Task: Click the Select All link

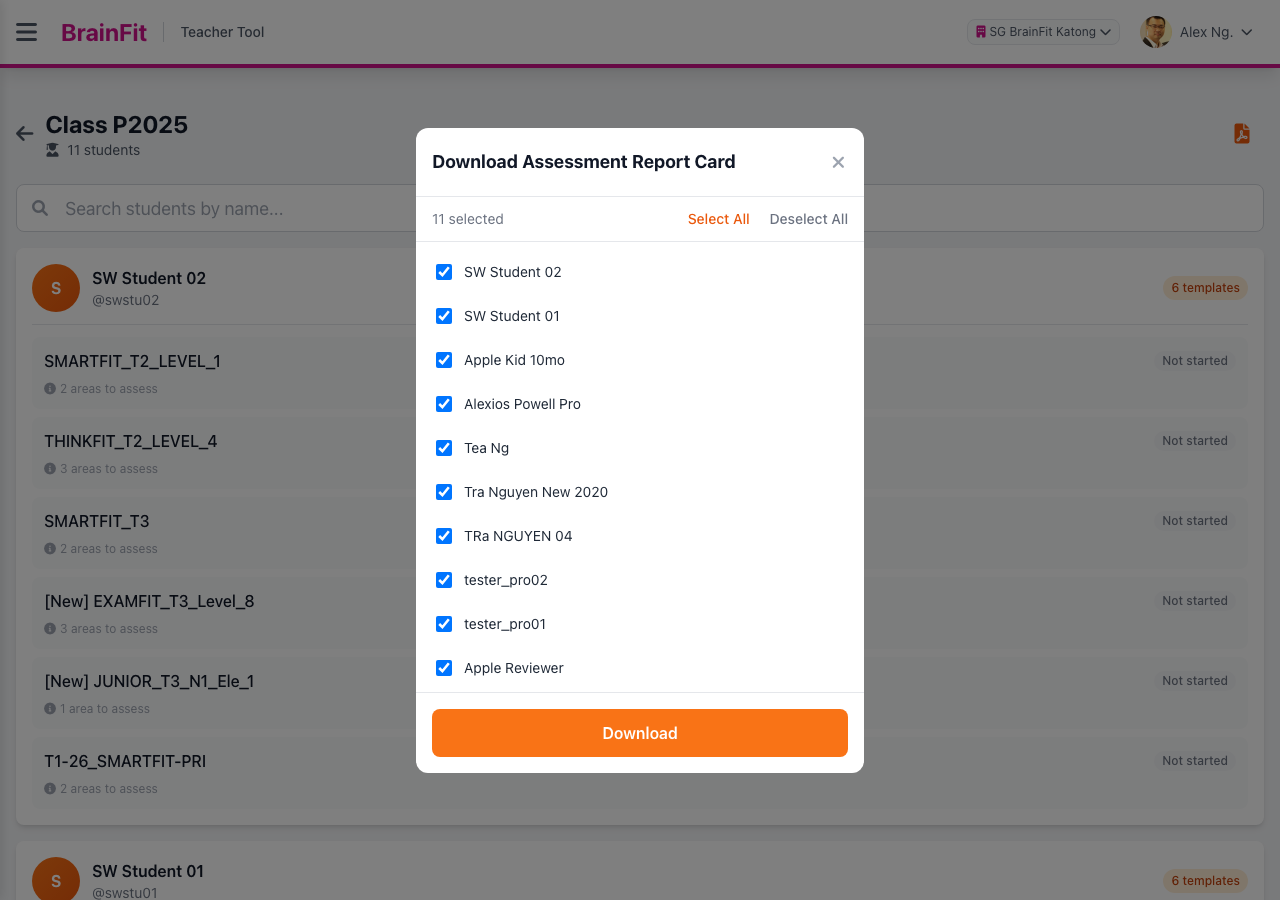Action: pyautogui.click(x=718, y=219)
